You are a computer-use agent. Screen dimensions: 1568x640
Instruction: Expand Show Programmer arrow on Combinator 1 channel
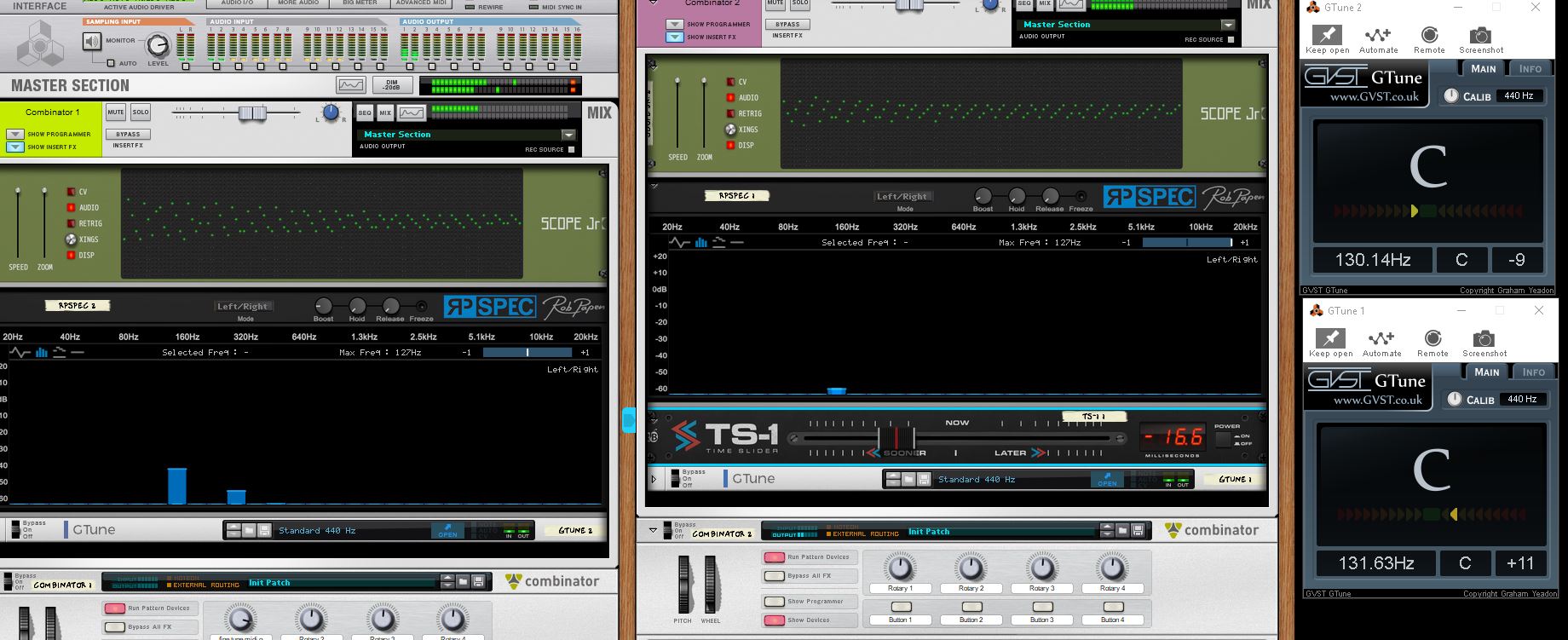pyautogui.click(x=14, y=135)
